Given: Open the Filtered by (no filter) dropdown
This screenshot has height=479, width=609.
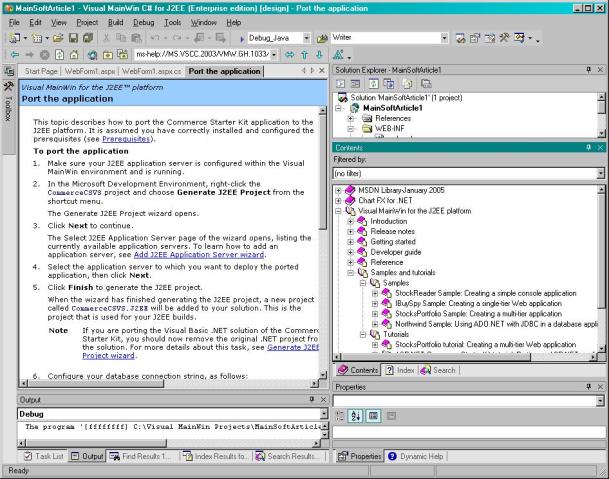Looking at the screenshot, I should click(x=601, y=173).
